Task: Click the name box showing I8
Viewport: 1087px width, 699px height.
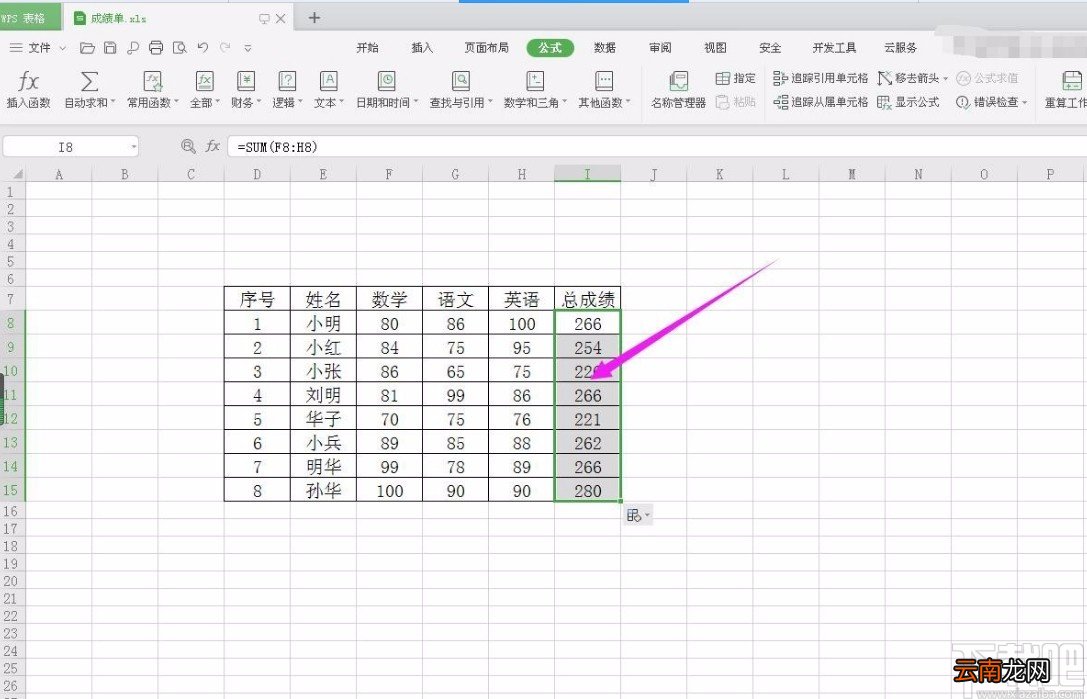Action: 66,147
